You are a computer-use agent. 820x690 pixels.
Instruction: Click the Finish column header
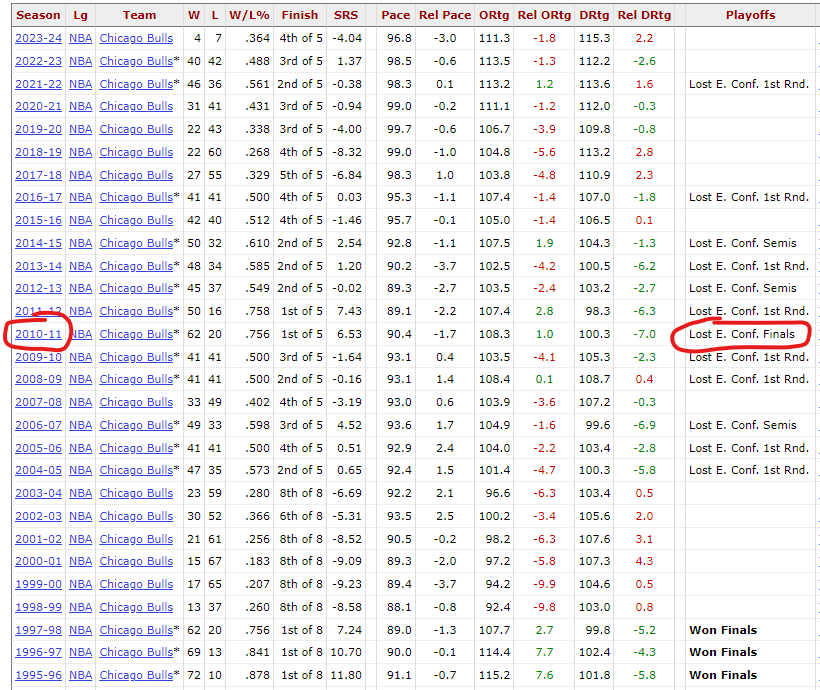pyautogui.click(x=300, y=15)
